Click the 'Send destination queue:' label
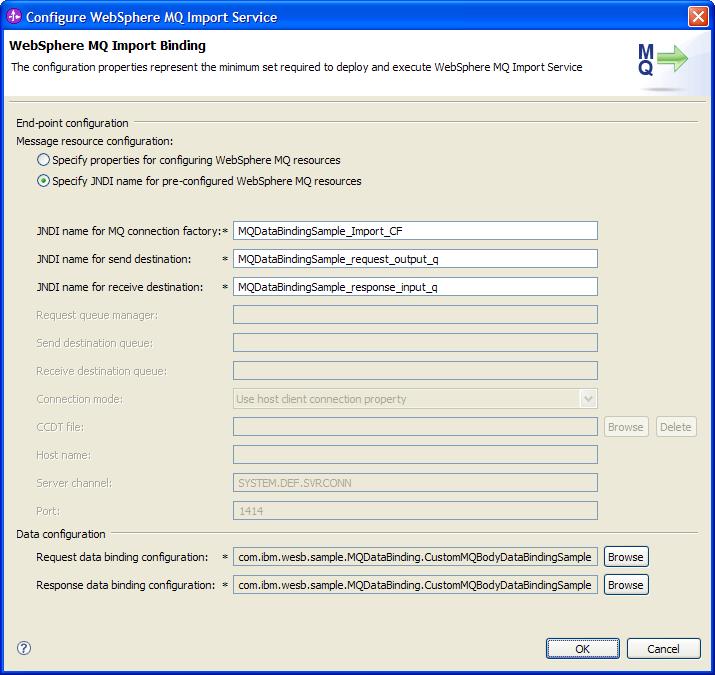 coord(94,343)
